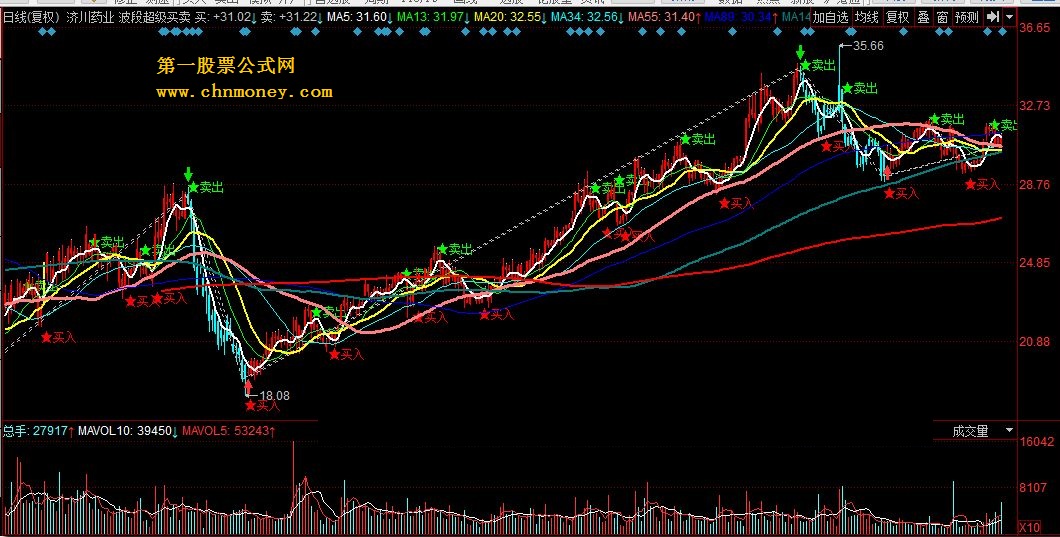Click the MA55: 31.40 label
This screenshot has height=537, width=1060.
point(664,17)
